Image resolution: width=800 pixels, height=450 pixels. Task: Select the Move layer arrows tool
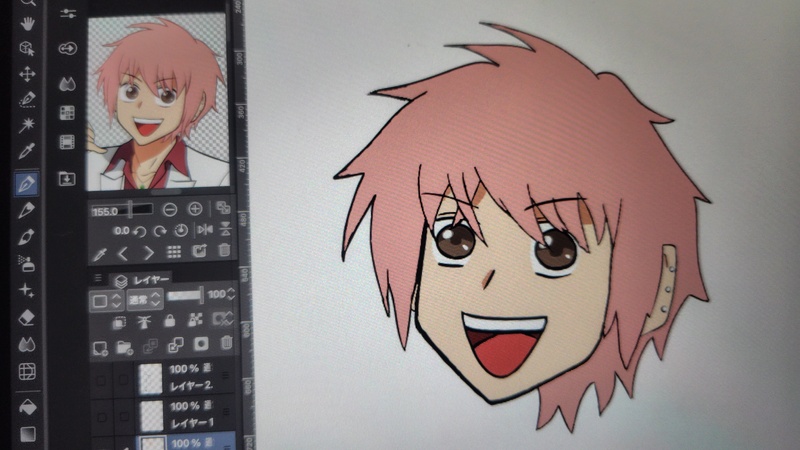(x=27, y=74)
